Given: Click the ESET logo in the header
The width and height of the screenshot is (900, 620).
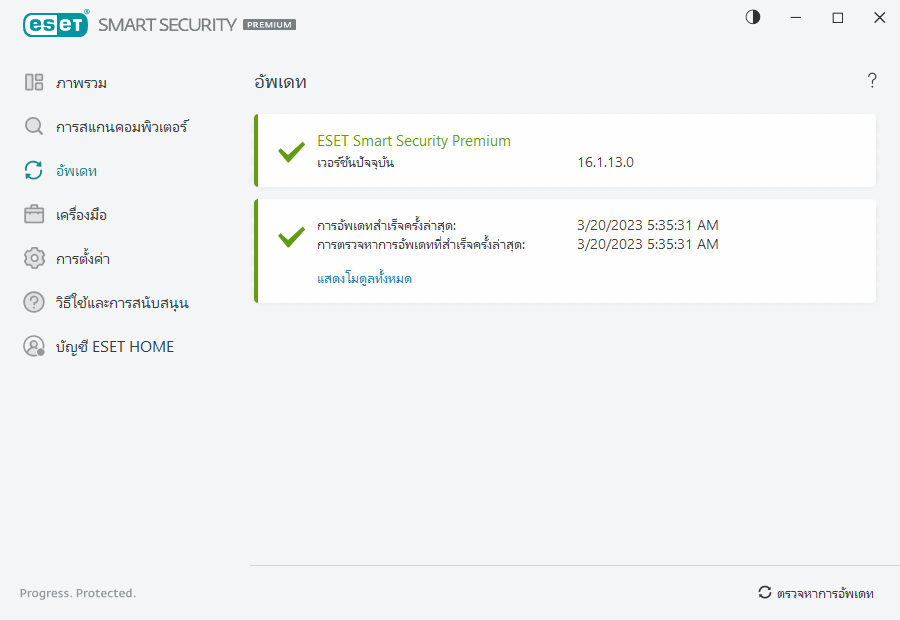Looking at the screenshot, I should coord(54,24).
